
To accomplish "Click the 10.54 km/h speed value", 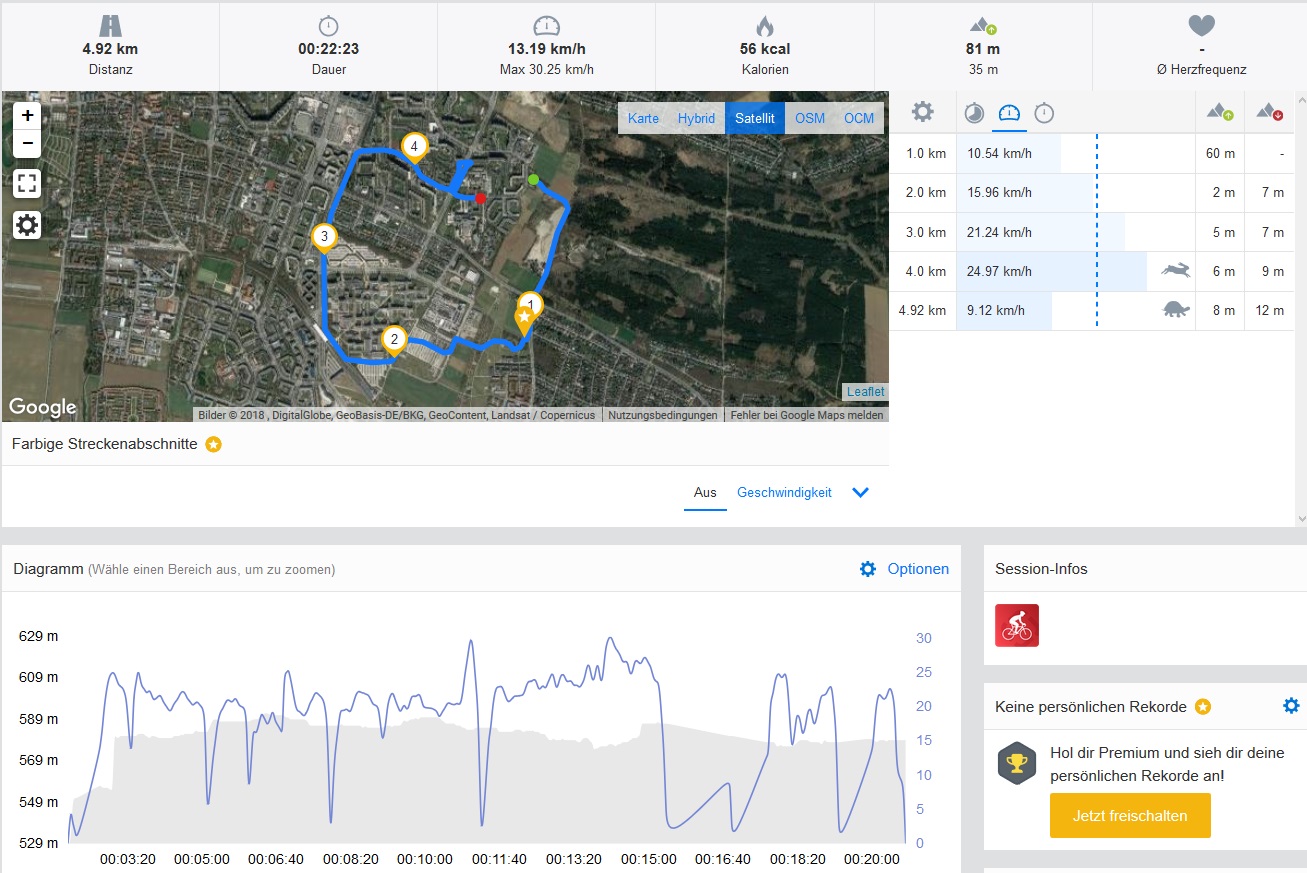I will pyautogui.click(x=998, y=153).
